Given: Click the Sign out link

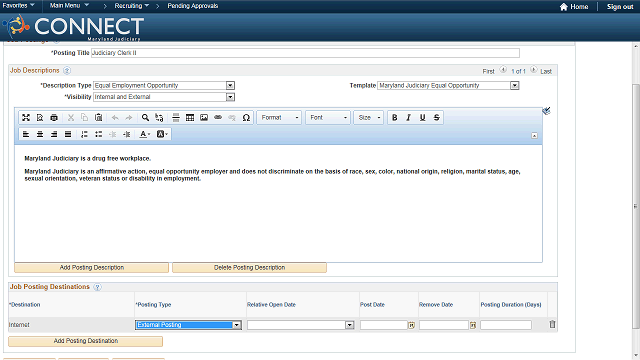Looking at the screenshot, I should pos(620,7).
